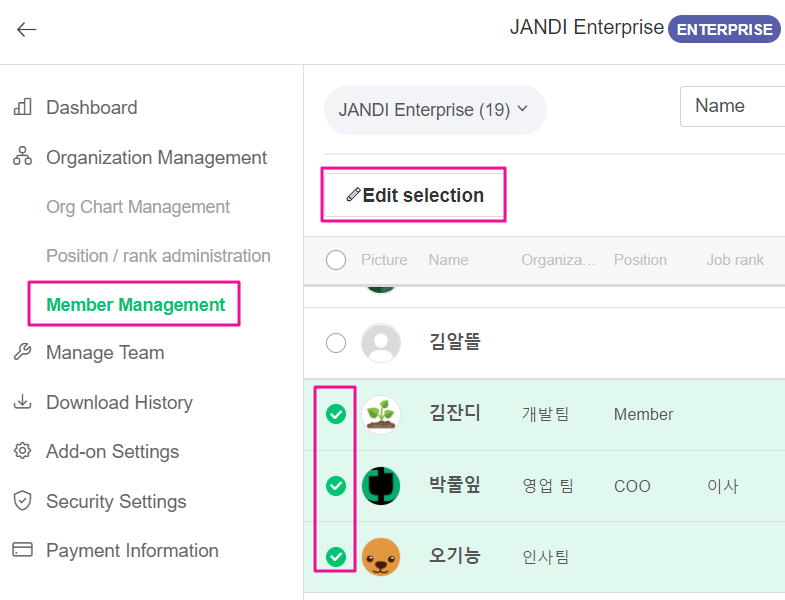The height and width of the screenshot is (600, 785).
Task: Deselect the 박풀잎 row checkbox
Action: click(336, 486)
